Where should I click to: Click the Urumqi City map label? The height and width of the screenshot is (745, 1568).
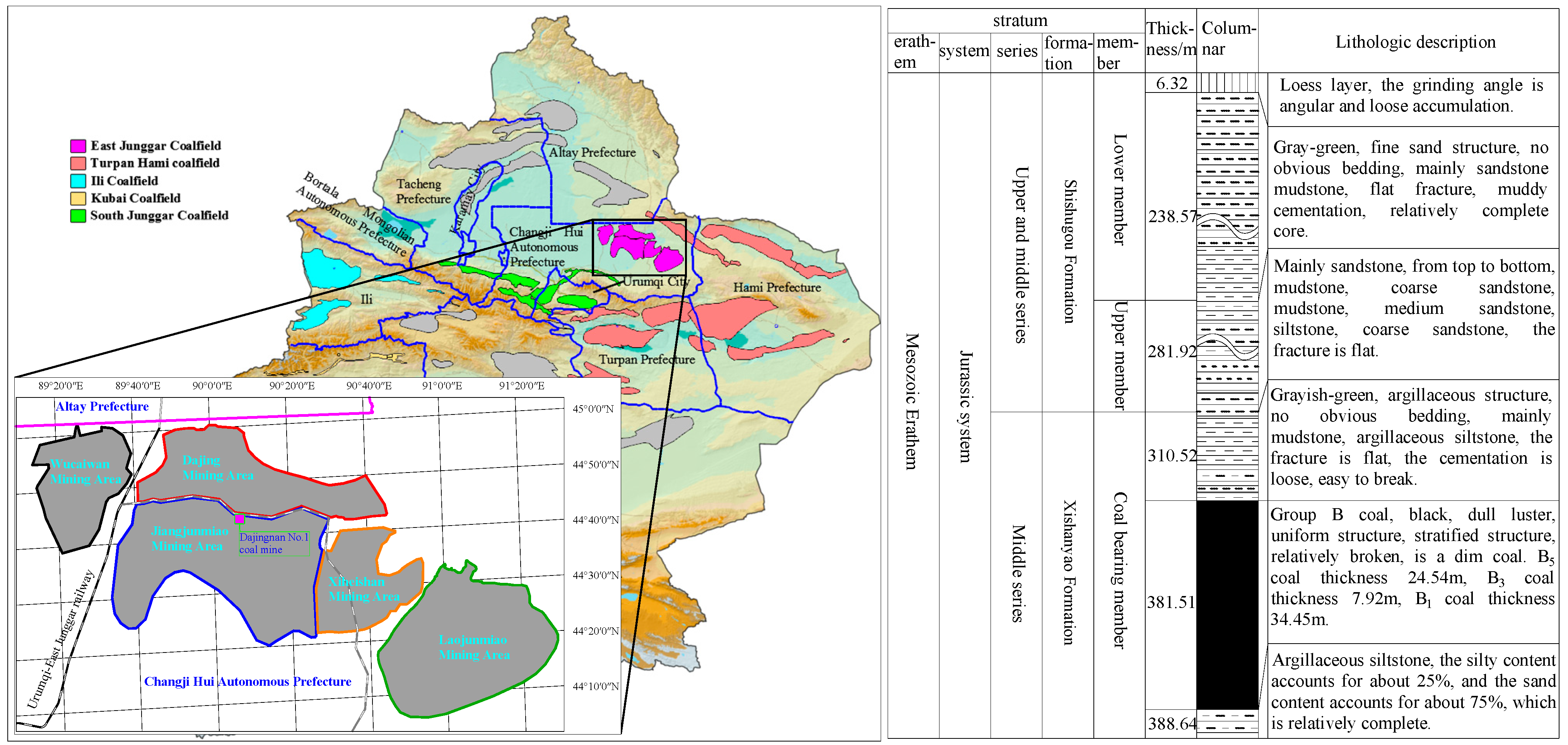tap(656, 282)
